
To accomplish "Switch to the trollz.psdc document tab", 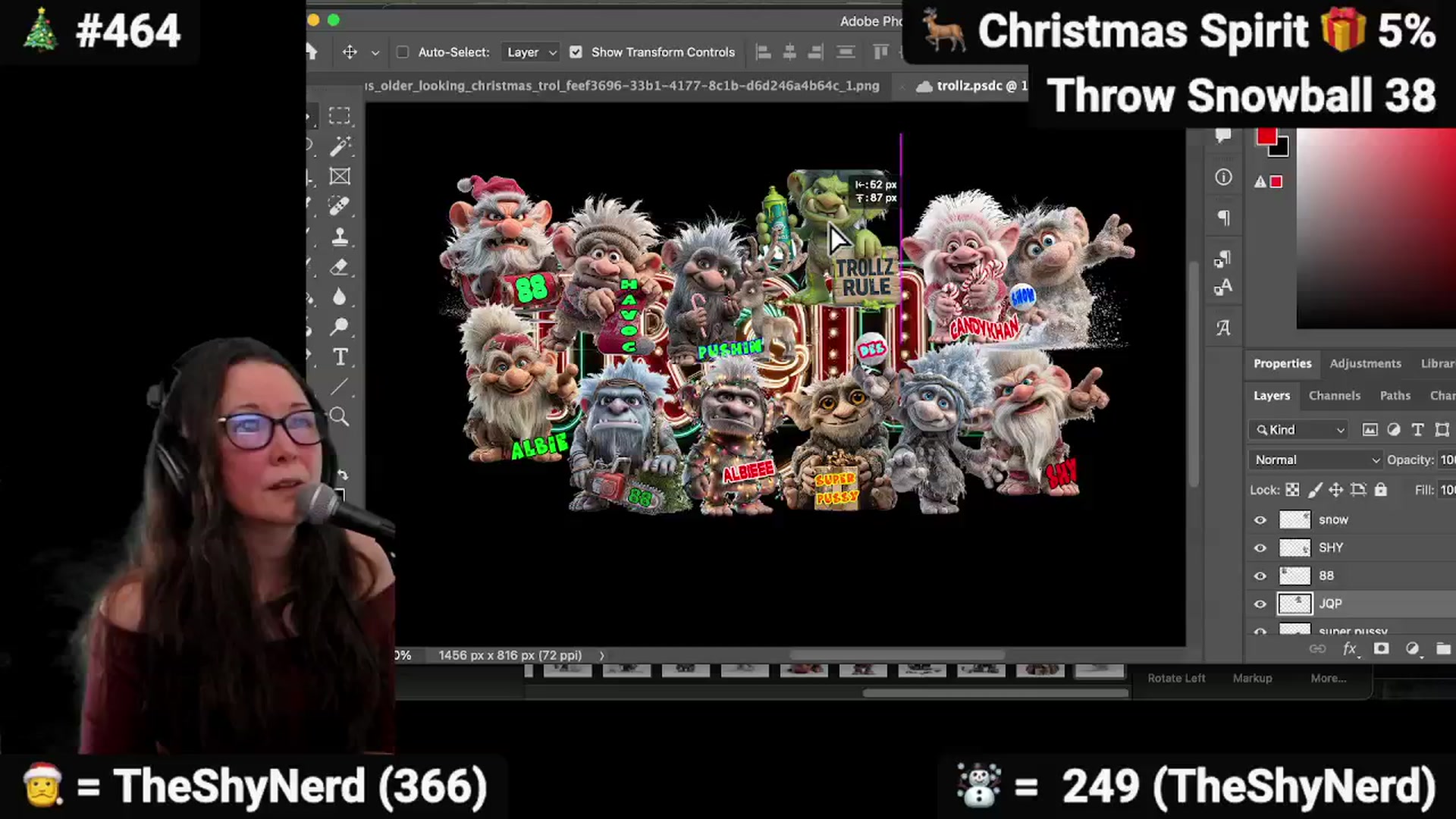I will (971, 86).
